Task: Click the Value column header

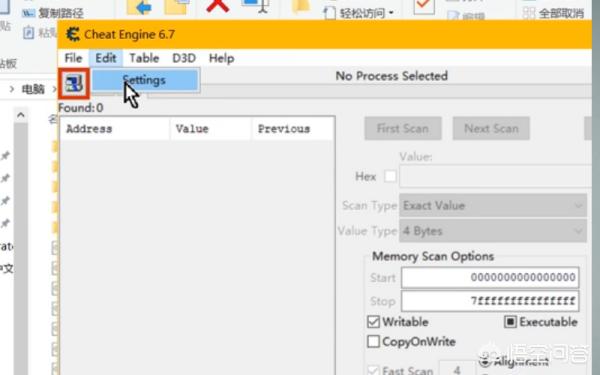Action: click(x=211, y=129)
